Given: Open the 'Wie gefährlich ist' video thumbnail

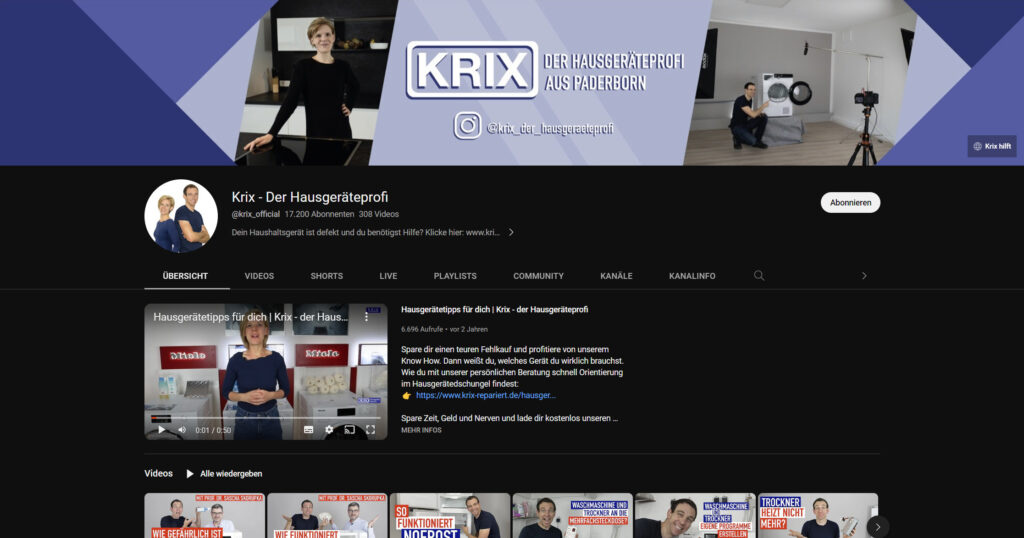Looking at the screenshot, I should [x=204, y=516].
